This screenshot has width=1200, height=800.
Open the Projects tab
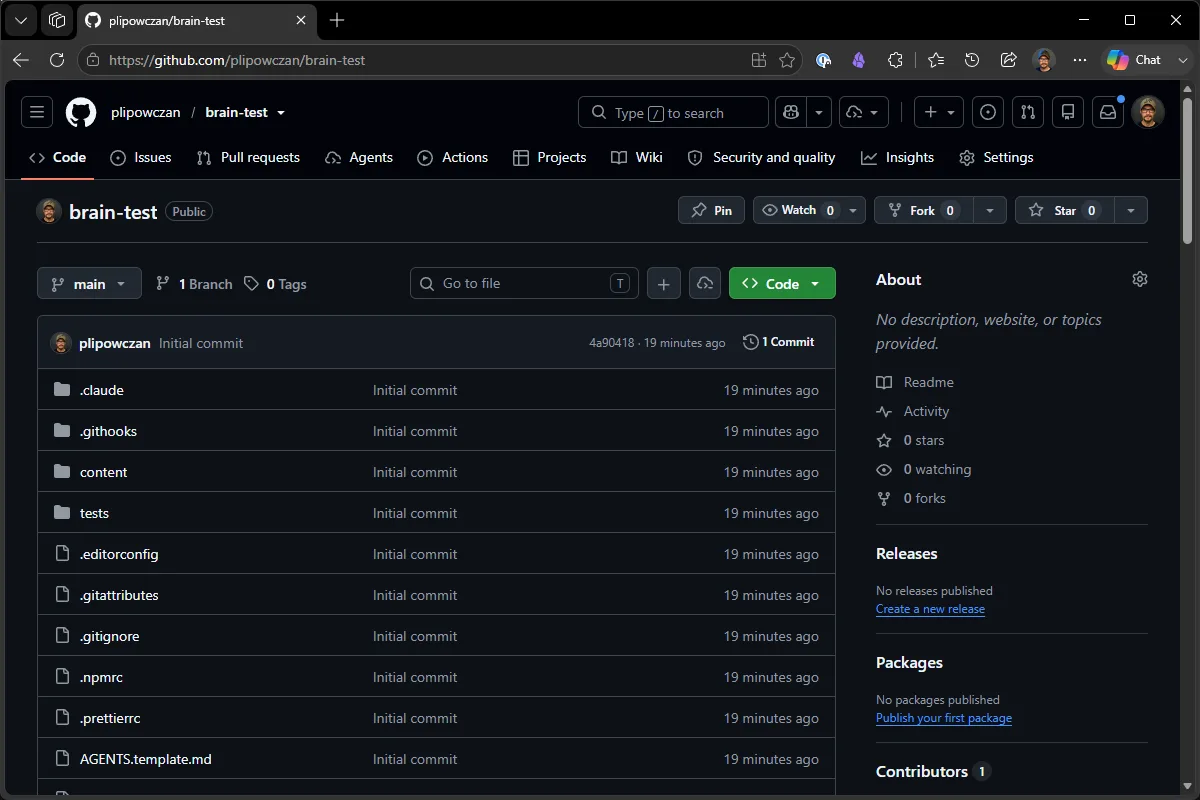(549, 157)
